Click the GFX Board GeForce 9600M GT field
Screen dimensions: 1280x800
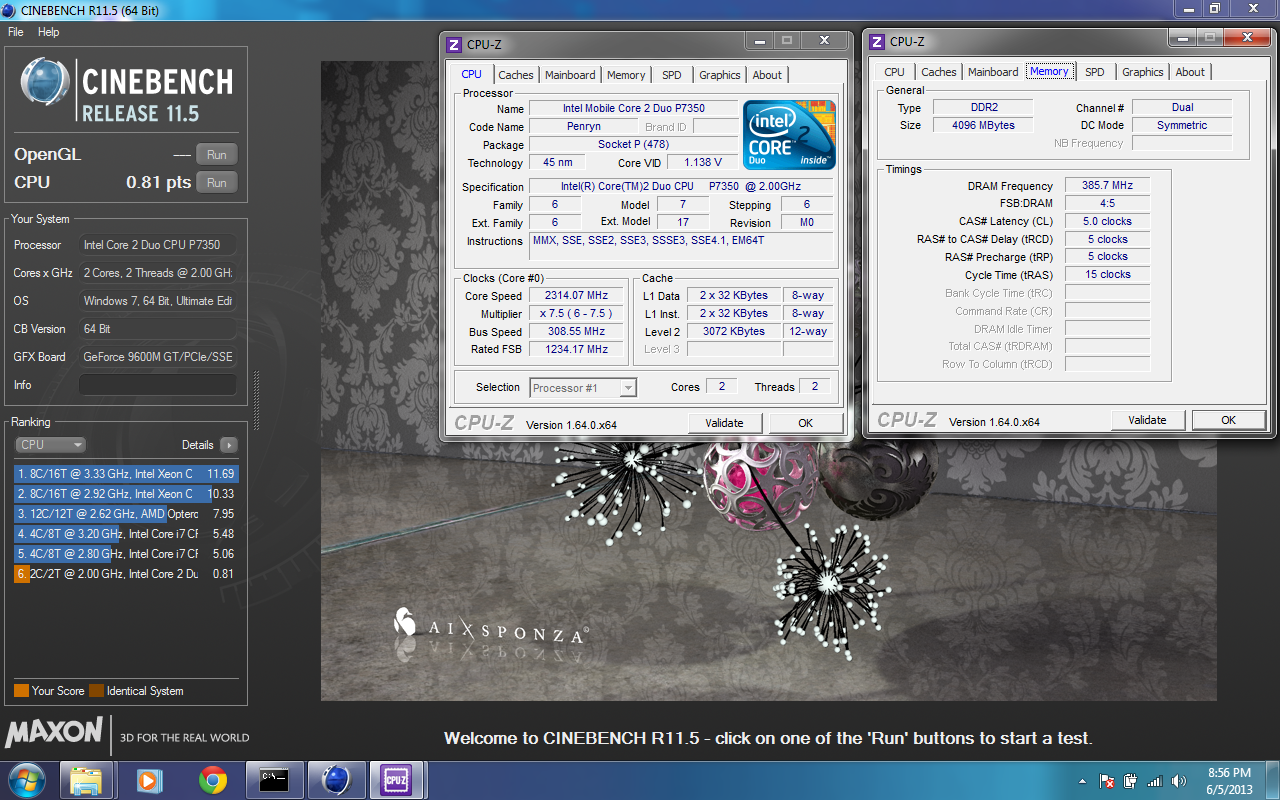[157, 357]
